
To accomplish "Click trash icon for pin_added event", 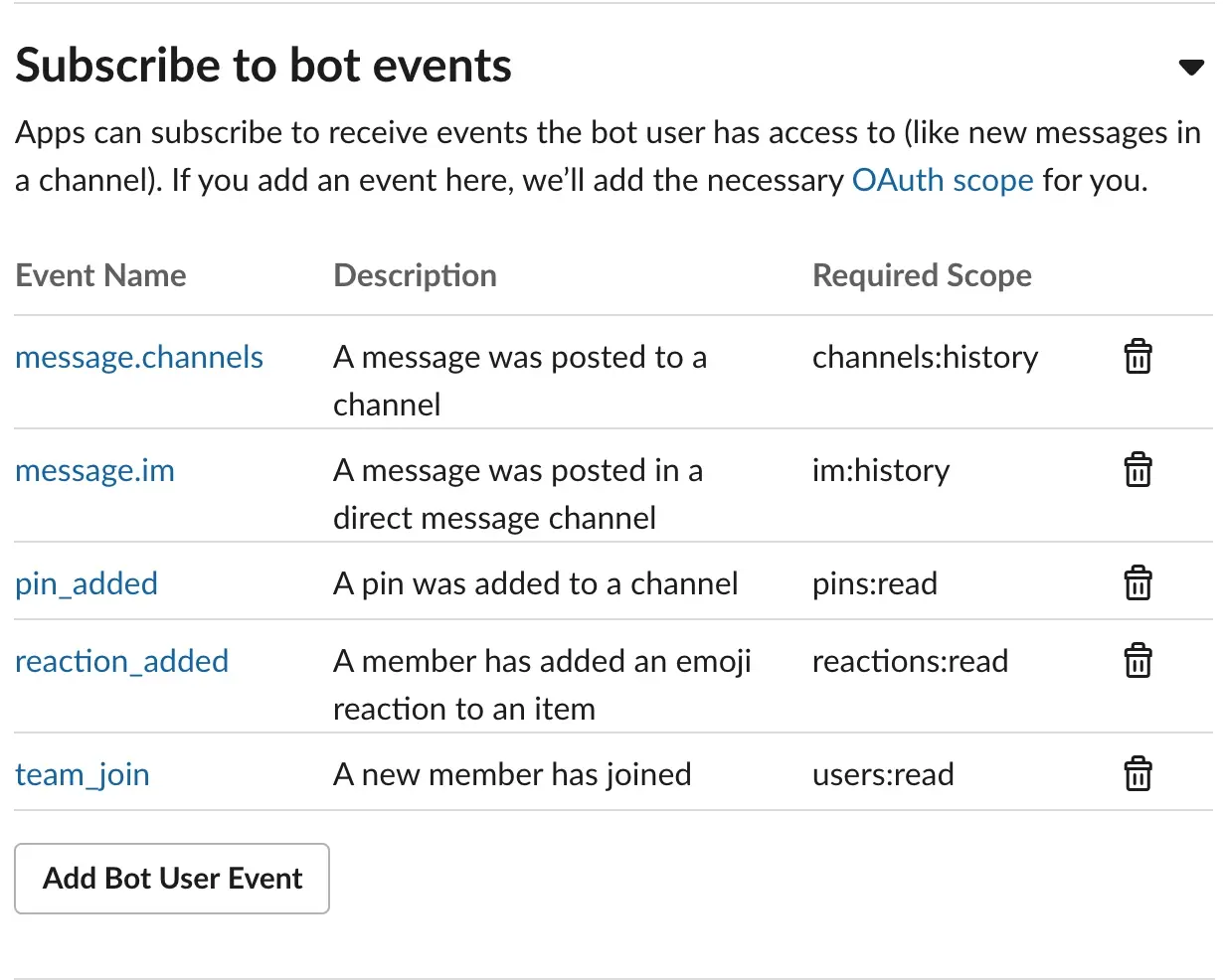I will (1137, 583).
